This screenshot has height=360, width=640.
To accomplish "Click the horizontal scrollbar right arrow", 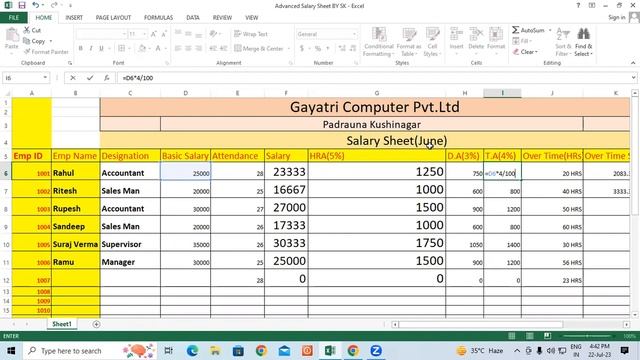I will [626, 324].
